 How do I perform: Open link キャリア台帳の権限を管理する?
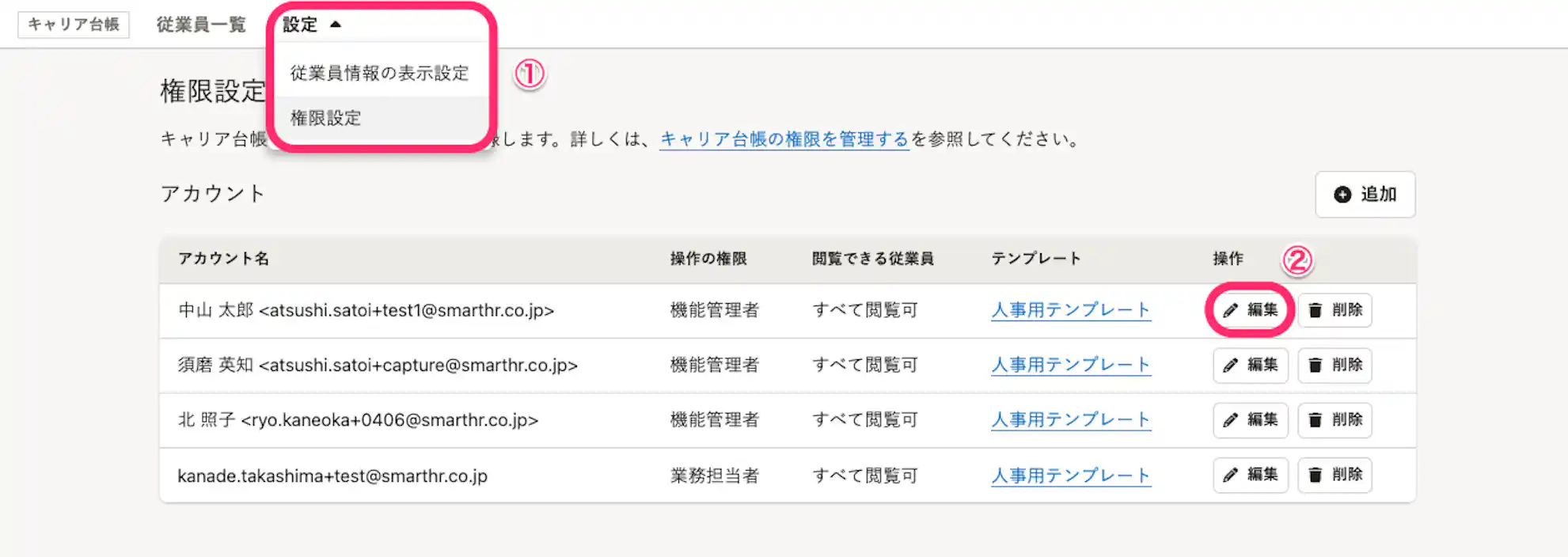pyautogui.click(x=784, y=139)
